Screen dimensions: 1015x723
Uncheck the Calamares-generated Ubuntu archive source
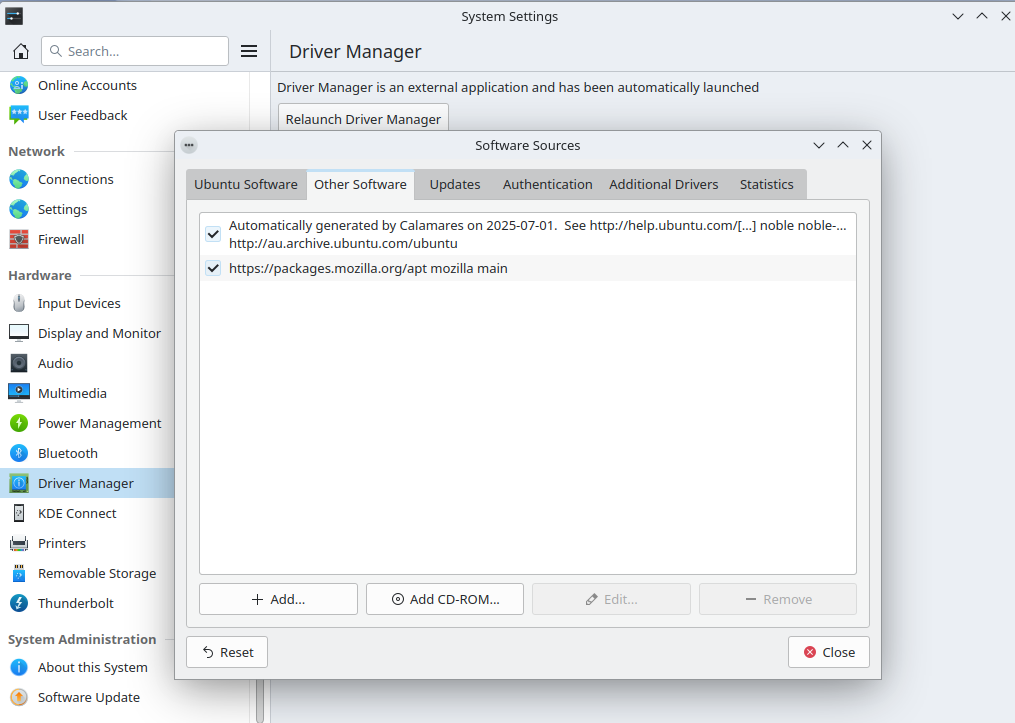coord(213,234)
